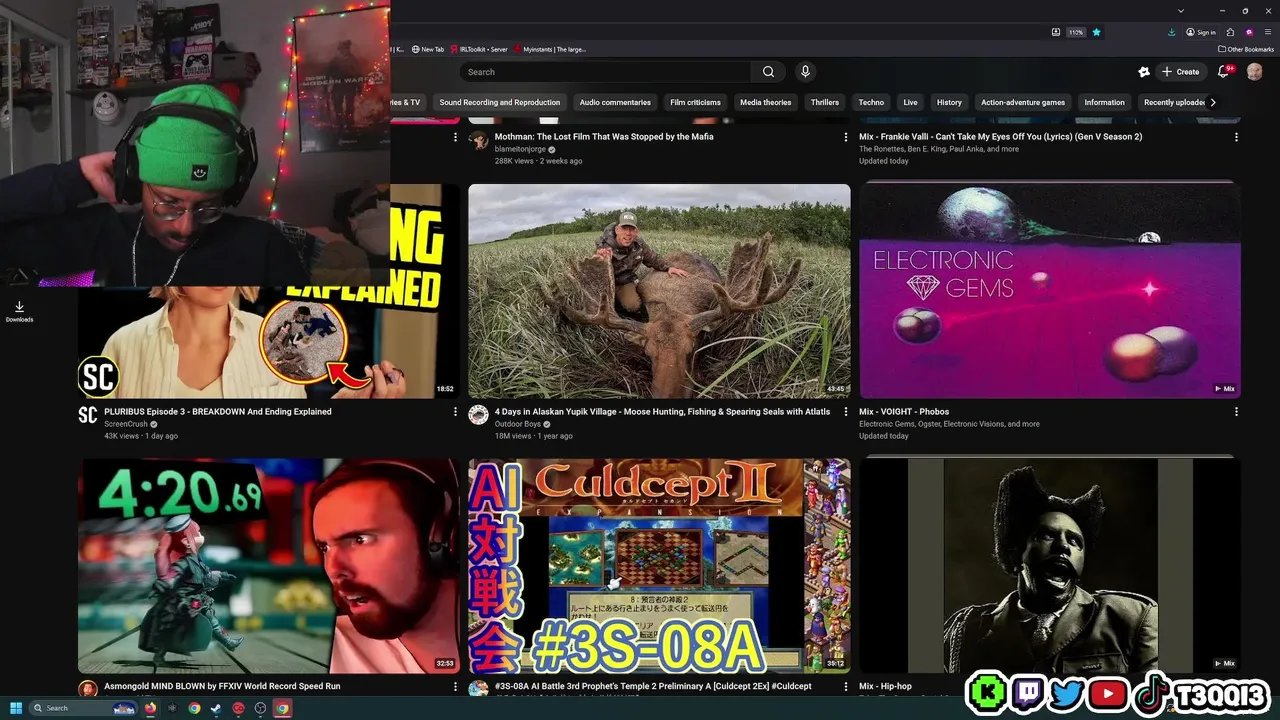Image resolution: width=1280 pixels, height=720 pixels.
Task: Open the Electronic Gems mix thumbnail
Action: [1050, 291]
